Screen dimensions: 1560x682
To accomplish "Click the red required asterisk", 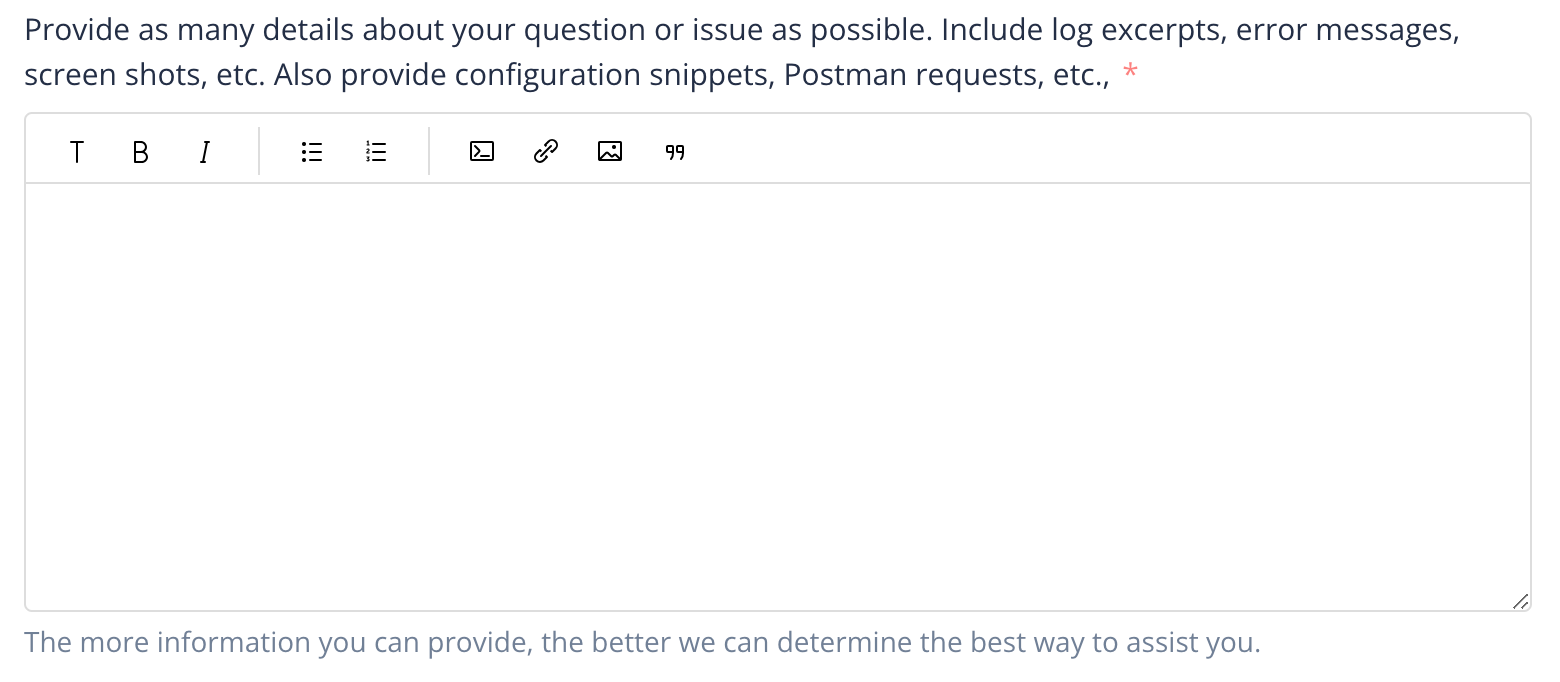I will point(1130,73).
